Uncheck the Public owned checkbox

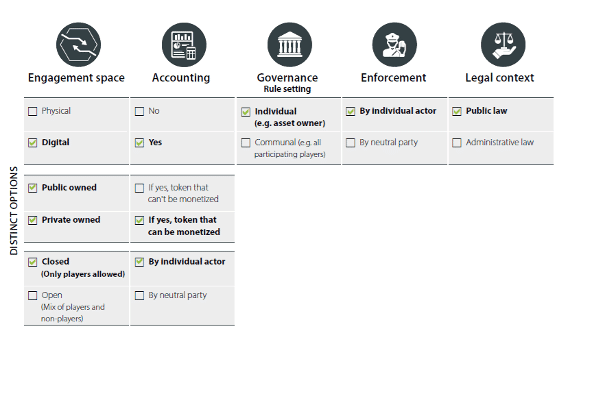click(x=32, y=188)
